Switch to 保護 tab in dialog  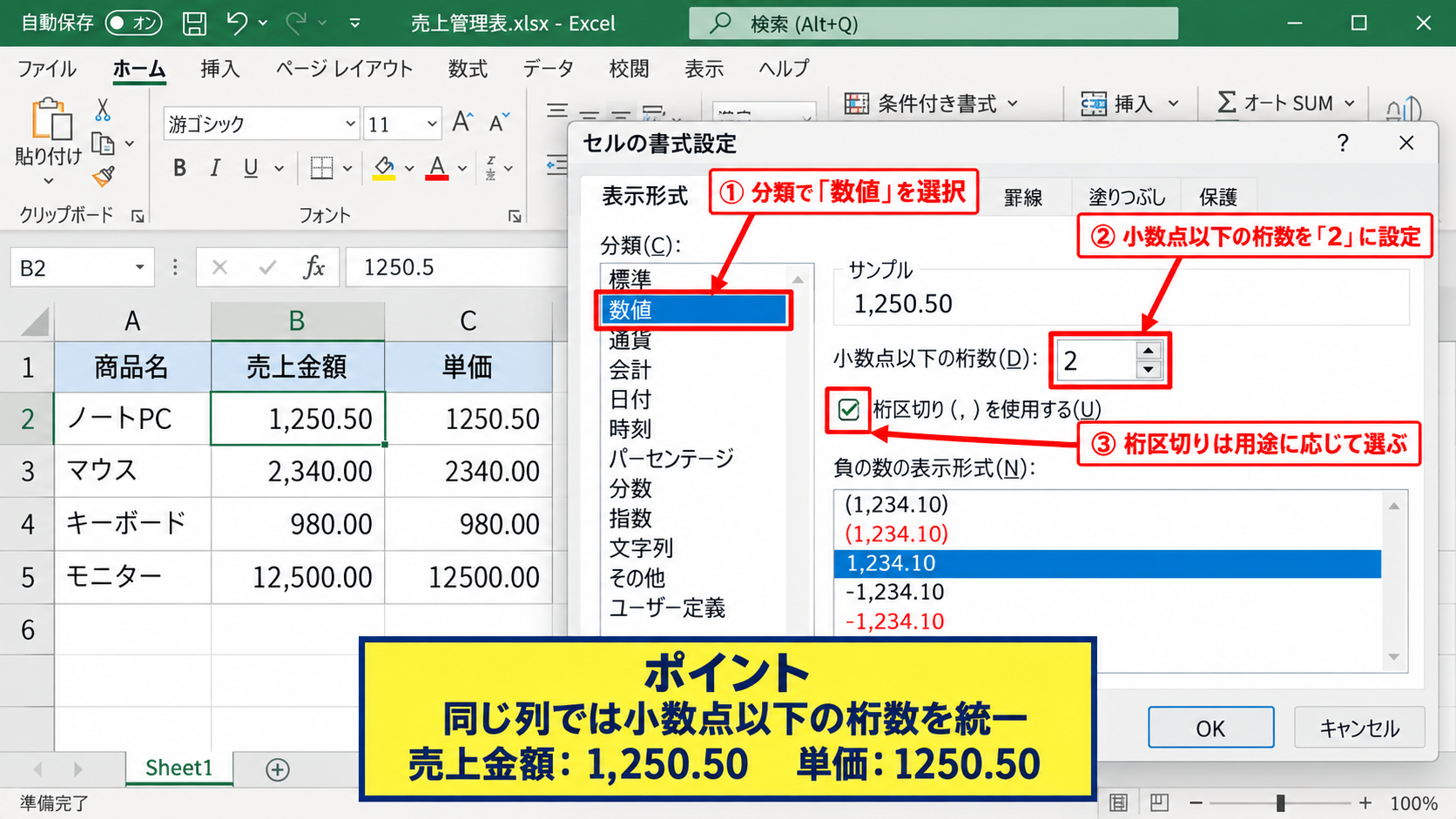coord(1218,198)
